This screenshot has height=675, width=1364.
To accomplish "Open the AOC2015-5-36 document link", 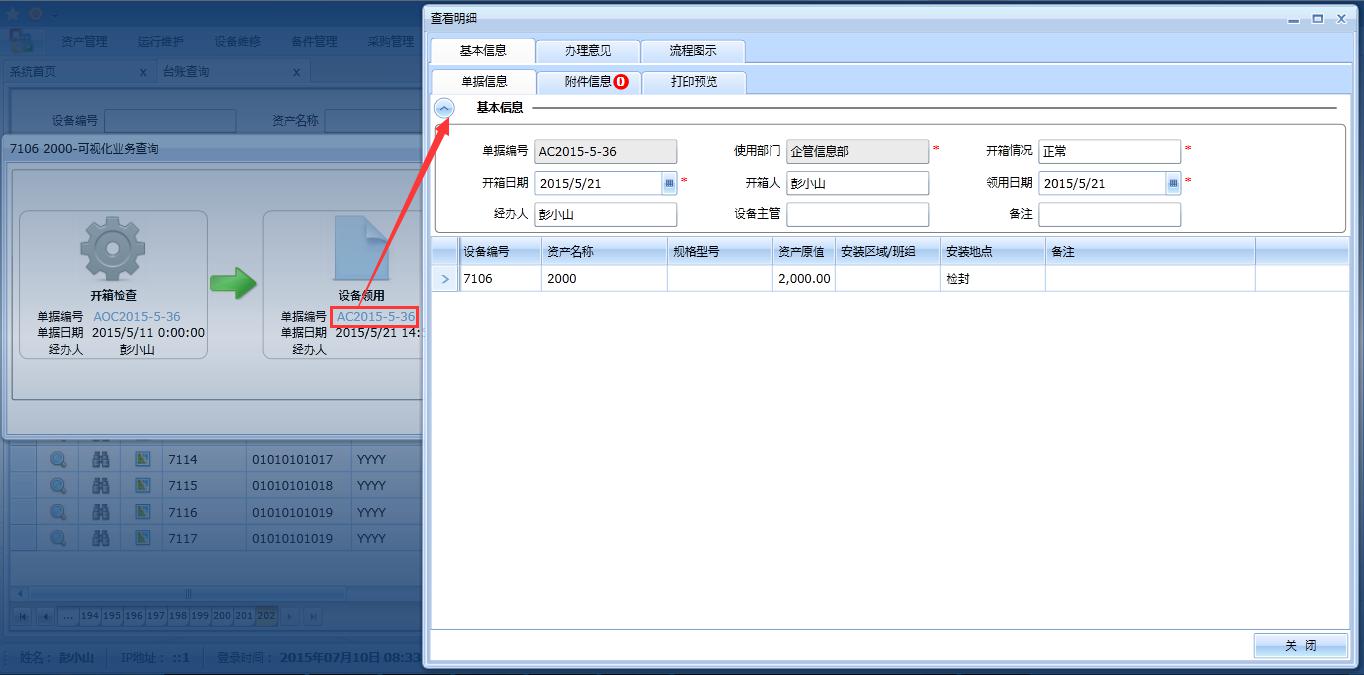I will [136, 317].
